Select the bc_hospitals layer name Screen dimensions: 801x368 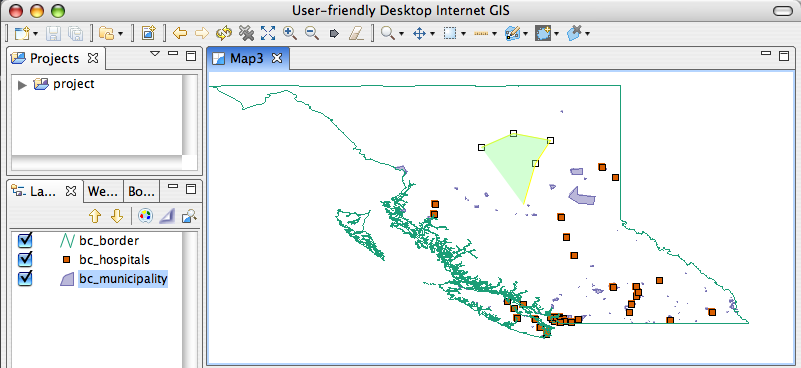(x=114, y=260)
